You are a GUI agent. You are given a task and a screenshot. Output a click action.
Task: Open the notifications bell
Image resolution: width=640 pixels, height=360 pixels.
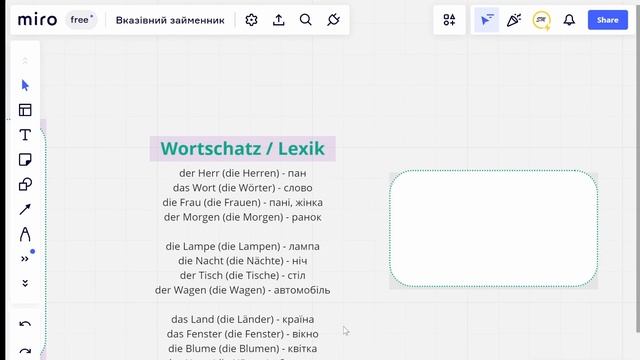pyautogui.click(x=569, y=20)
